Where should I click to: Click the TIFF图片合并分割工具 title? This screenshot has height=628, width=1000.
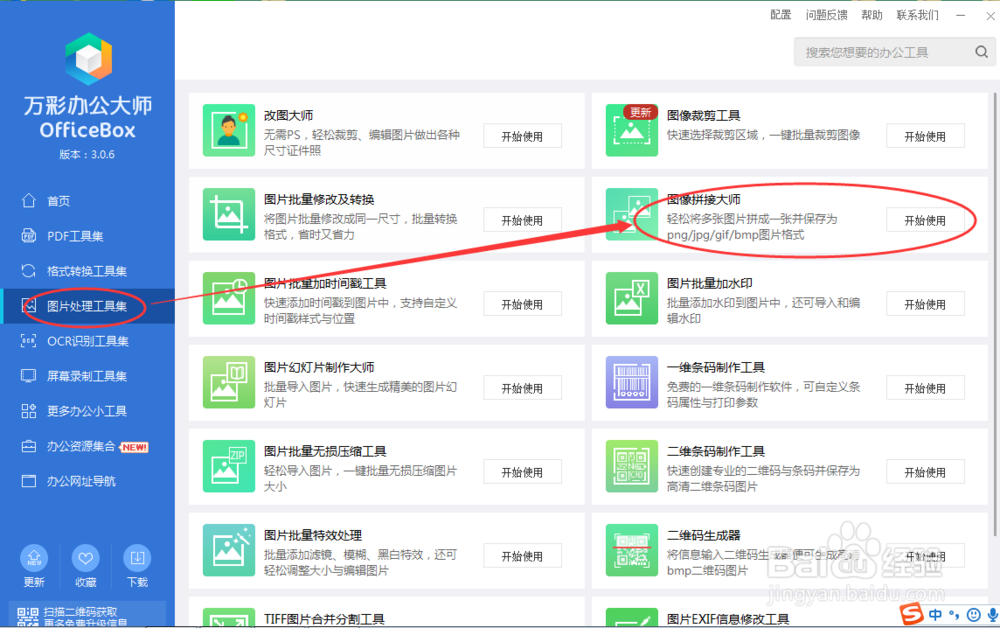click(x=325, y=619)
